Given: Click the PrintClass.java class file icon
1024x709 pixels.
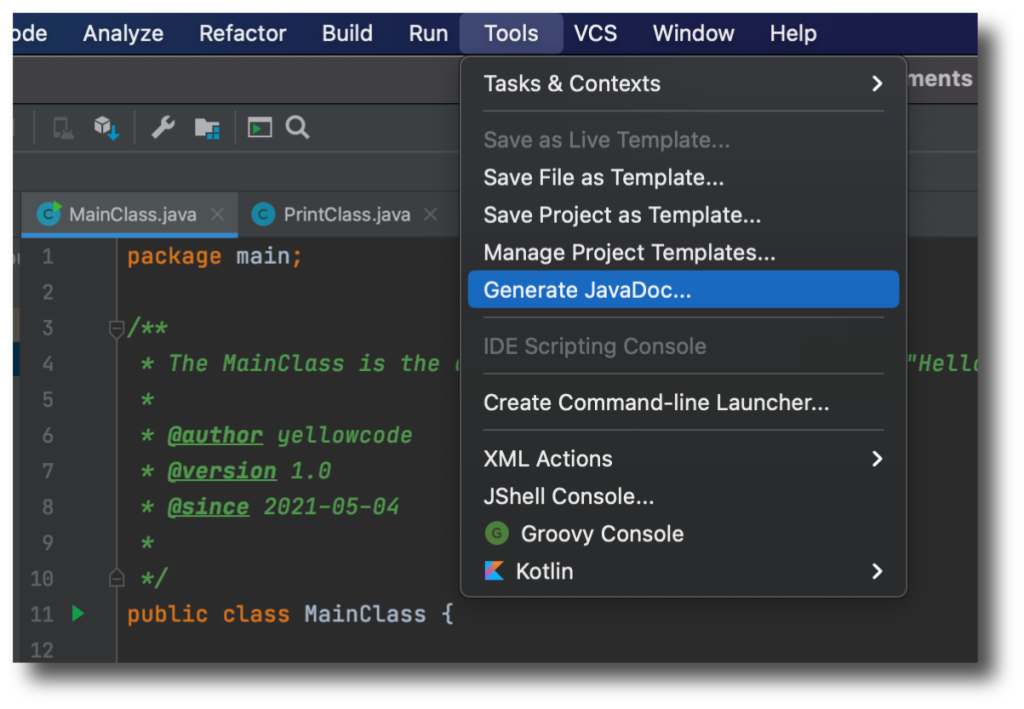Looking at the screenshot, I should click(x=263, y=214).
